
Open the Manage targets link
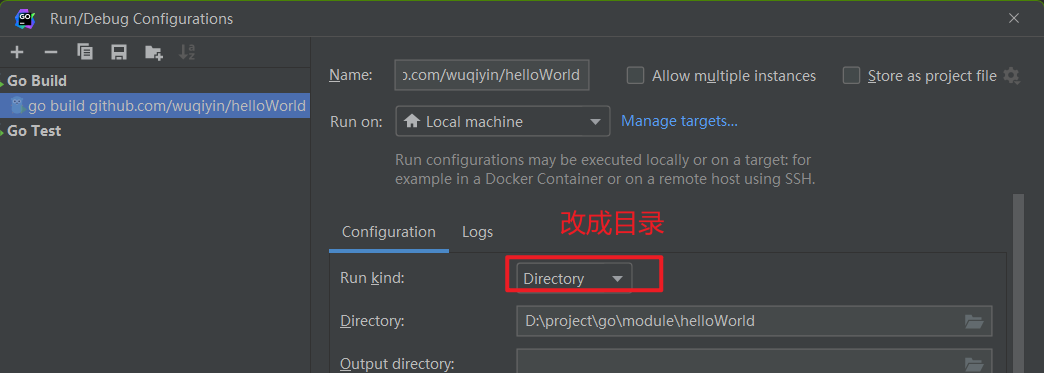pos(679,121)
